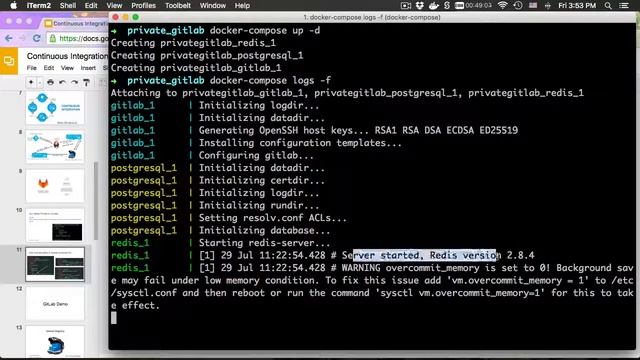The width and height of the screenshot is (640, 360).
Task: Open the View menu in Google Slides
Action: click(x=67, y=68)
